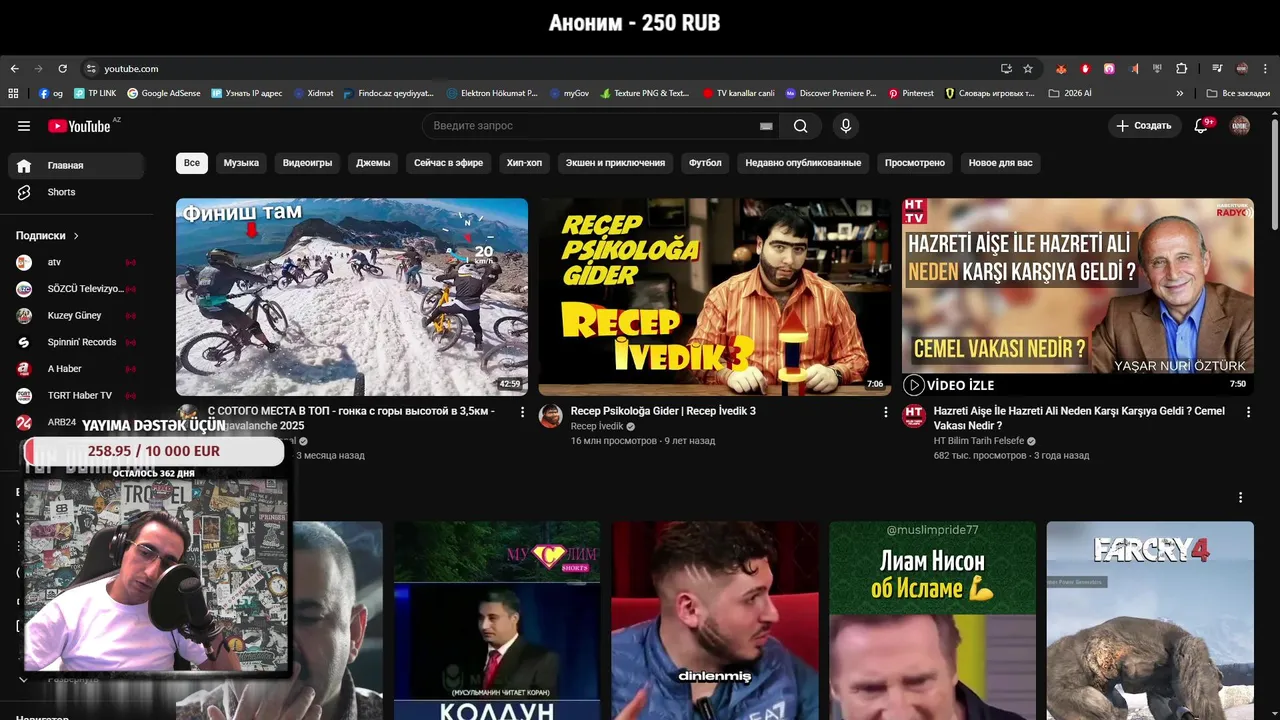Open Shorts in the sidebar

pos(76,192)
